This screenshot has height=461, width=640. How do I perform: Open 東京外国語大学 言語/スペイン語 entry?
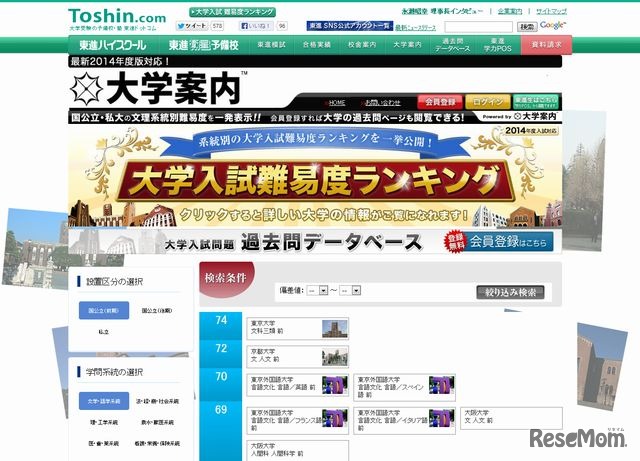pos(404,388)
